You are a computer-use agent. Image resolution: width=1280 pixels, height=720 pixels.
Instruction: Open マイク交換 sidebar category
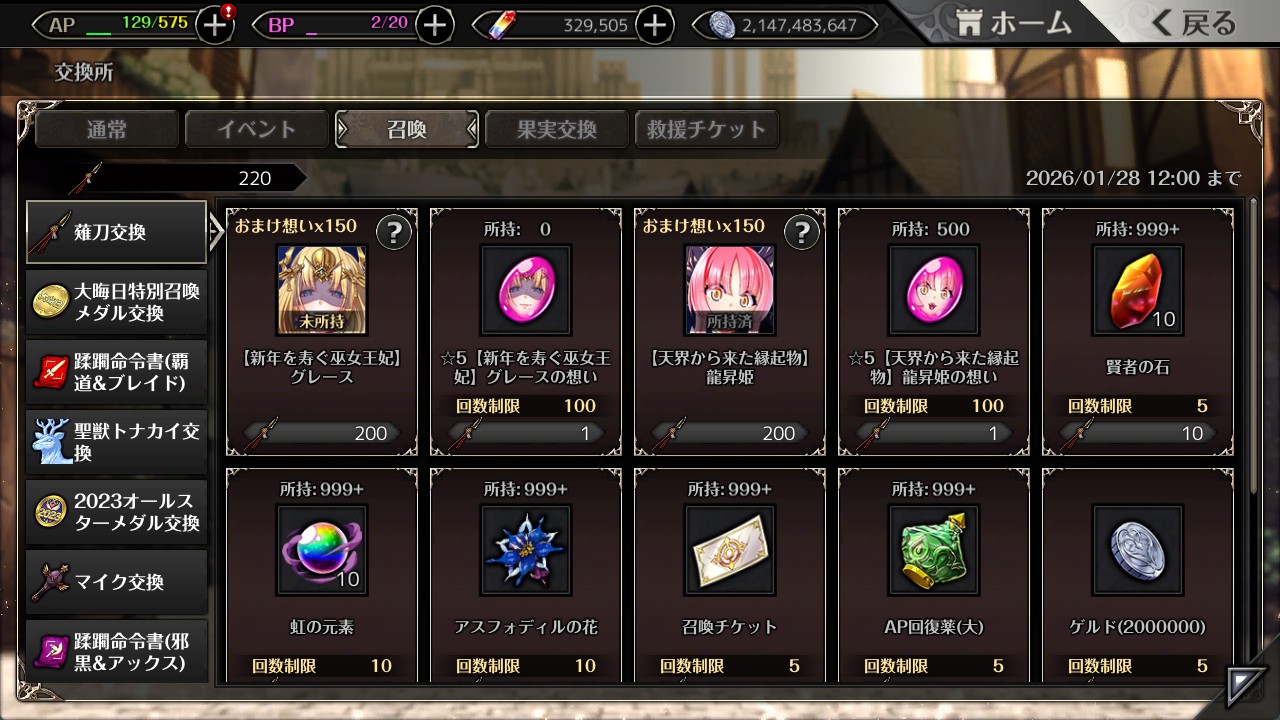(x=117, y=582)
